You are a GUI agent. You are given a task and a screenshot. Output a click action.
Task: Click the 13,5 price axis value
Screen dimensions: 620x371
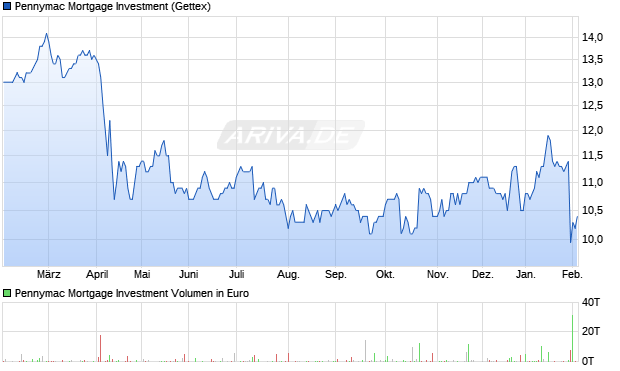pos(592,59)
